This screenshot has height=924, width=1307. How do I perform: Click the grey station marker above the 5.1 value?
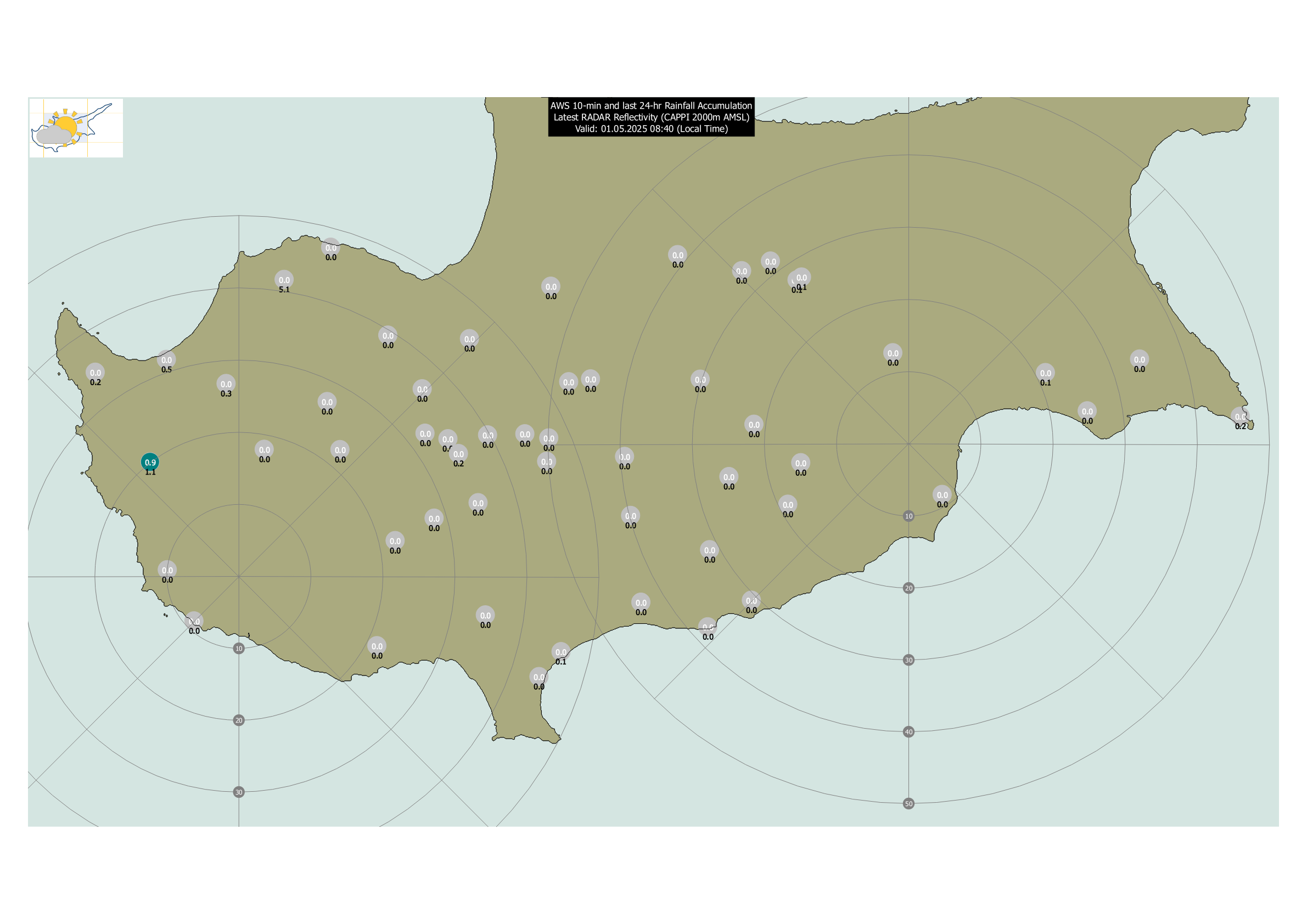point(284,279)
